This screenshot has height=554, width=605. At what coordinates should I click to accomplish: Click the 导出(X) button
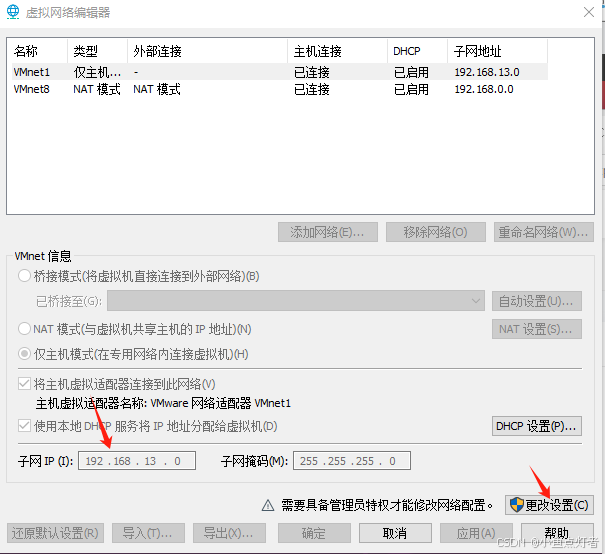229,533
